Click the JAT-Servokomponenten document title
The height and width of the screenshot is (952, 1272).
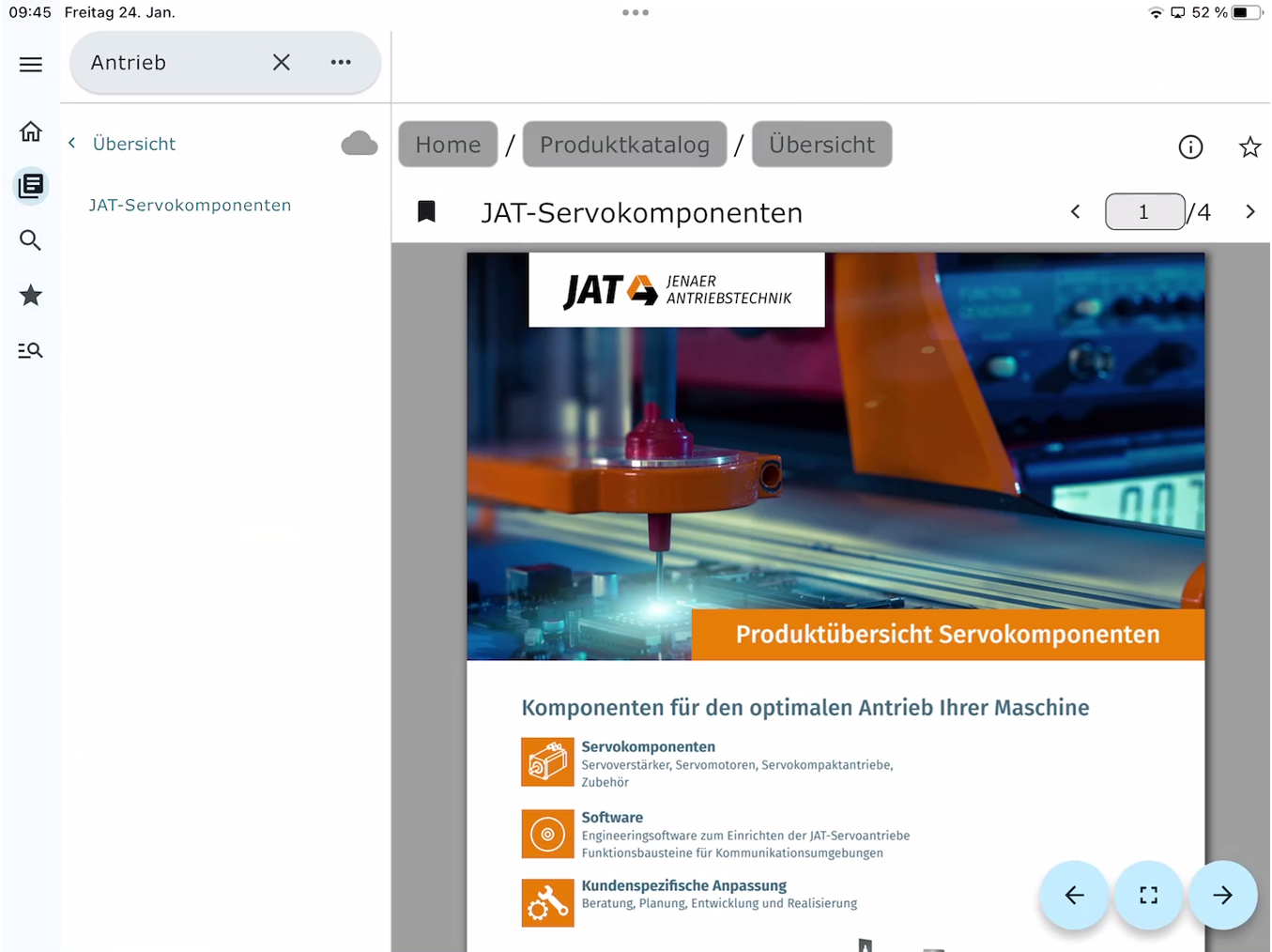point(642,213)
